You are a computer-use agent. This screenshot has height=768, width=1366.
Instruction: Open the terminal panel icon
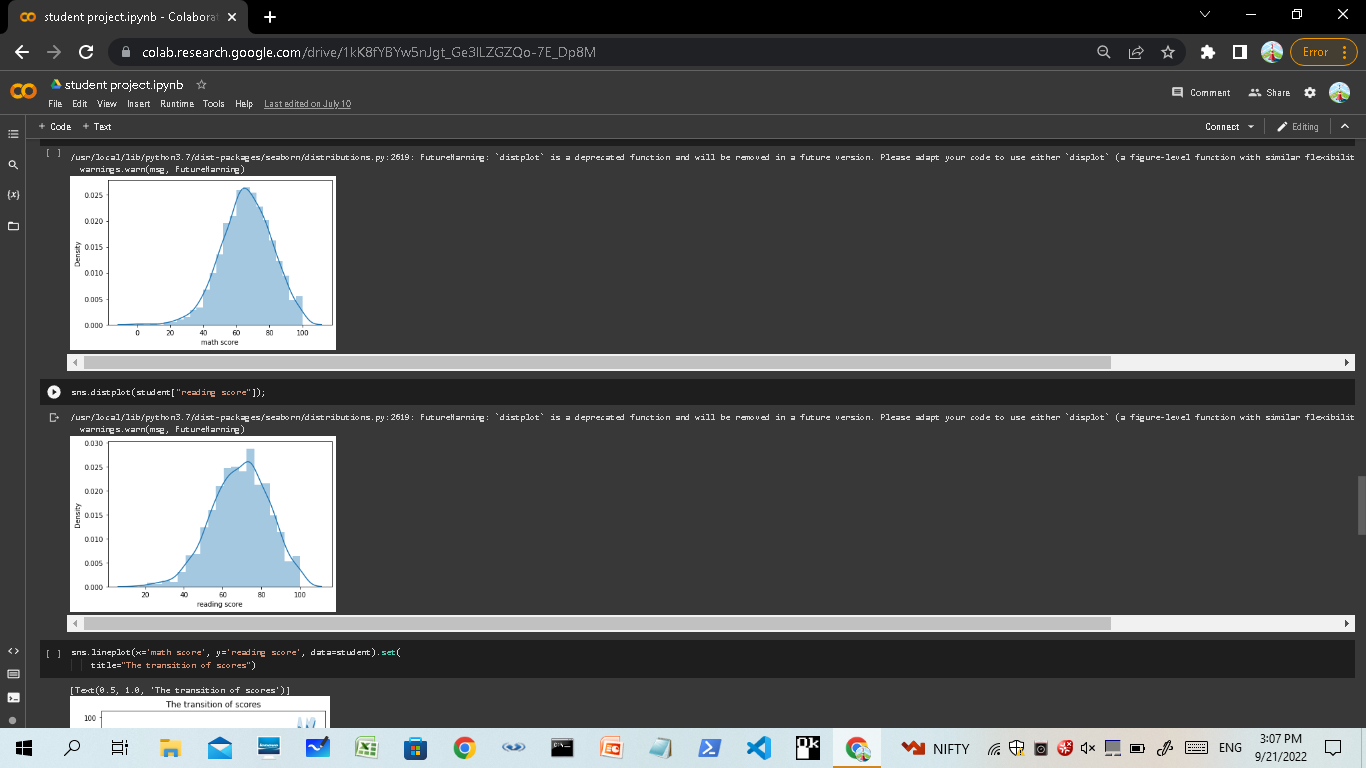13,697
